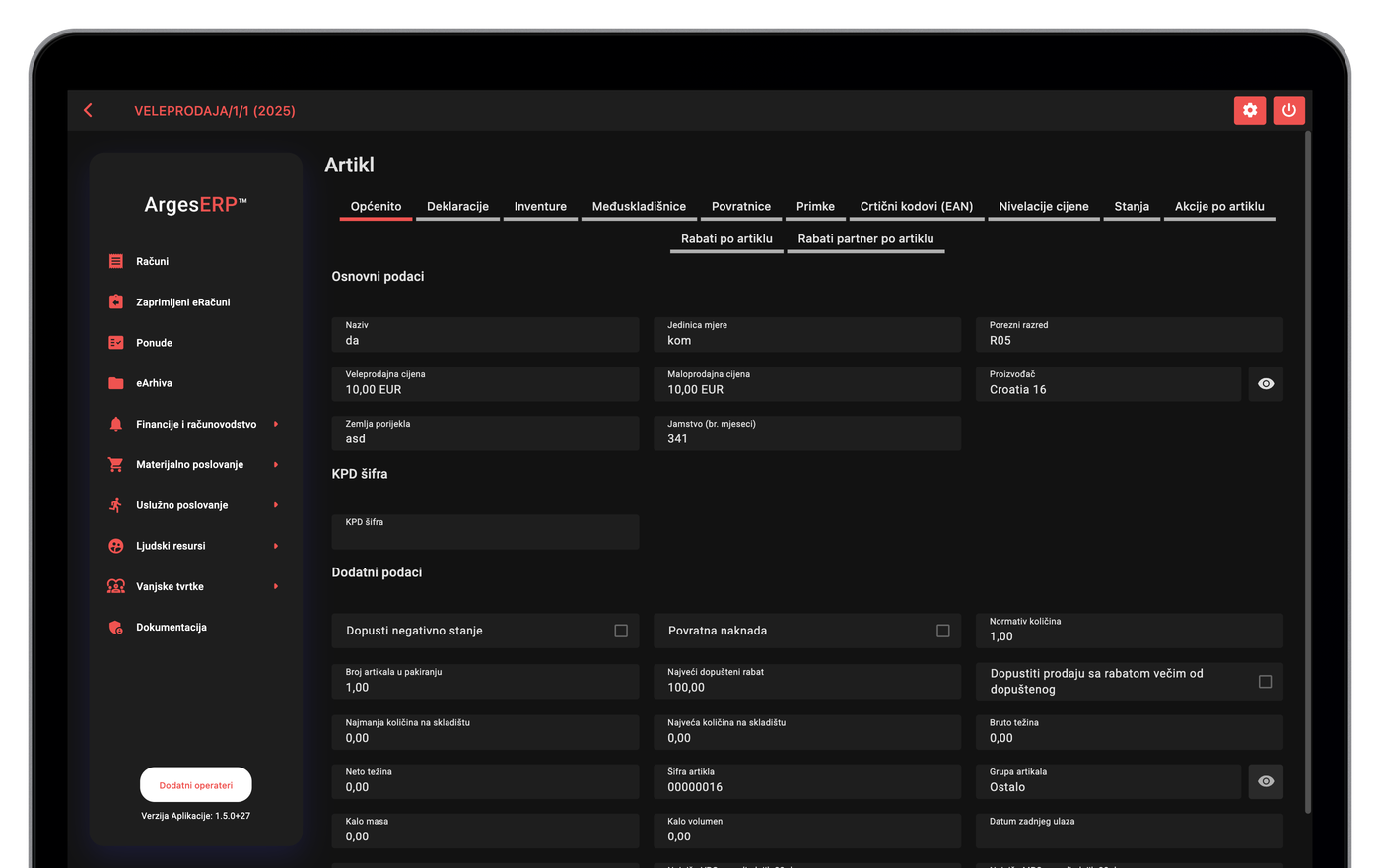Viewport: 1380px width, 868px height.
Task: Select the Općenito tab
Action: [376, 206]
